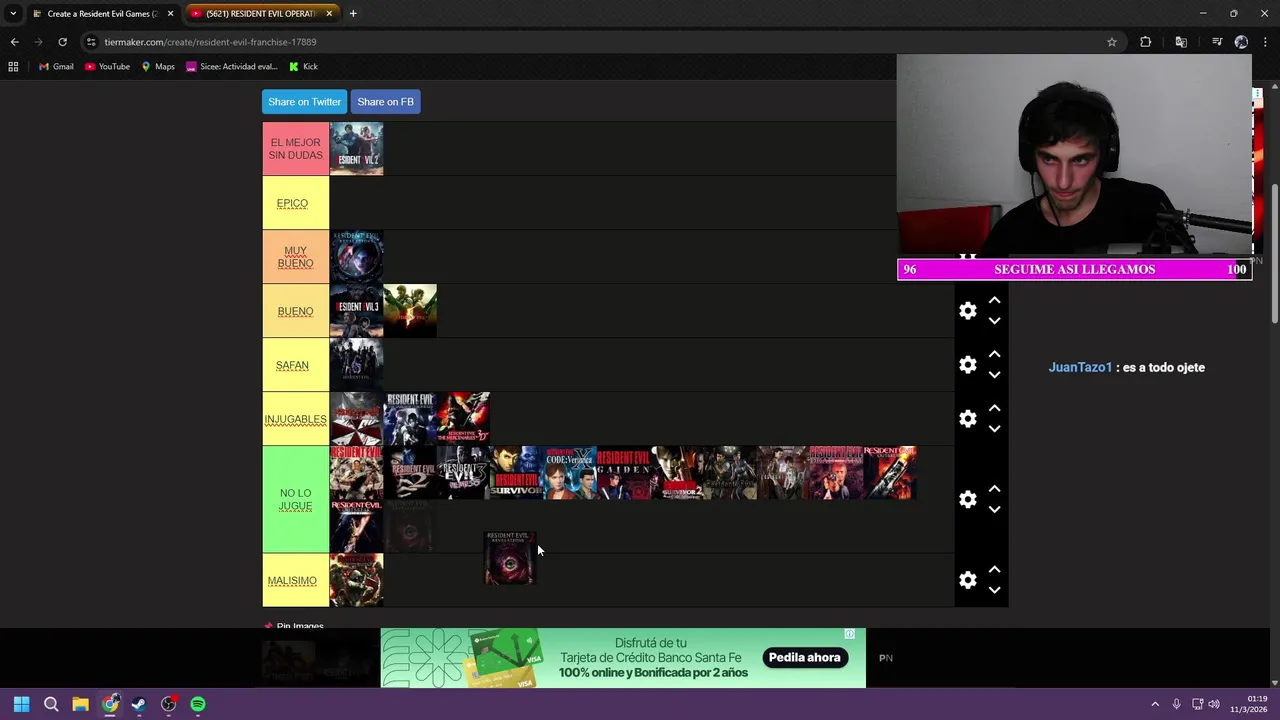
Task: Select the Mercenaries 3D thumbnail in INJUGABLES
Action: point(463,419)
